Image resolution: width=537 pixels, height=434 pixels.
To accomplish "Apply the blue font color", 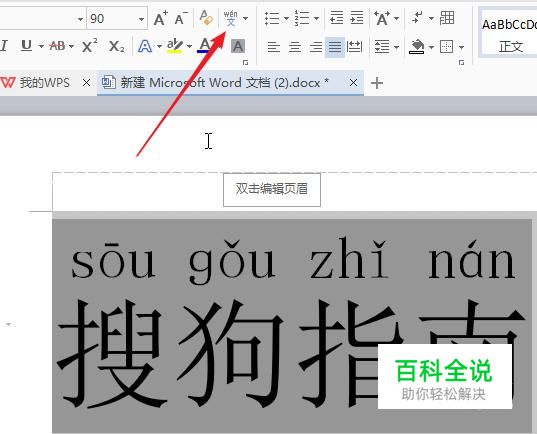I will (x=204, y=46).
